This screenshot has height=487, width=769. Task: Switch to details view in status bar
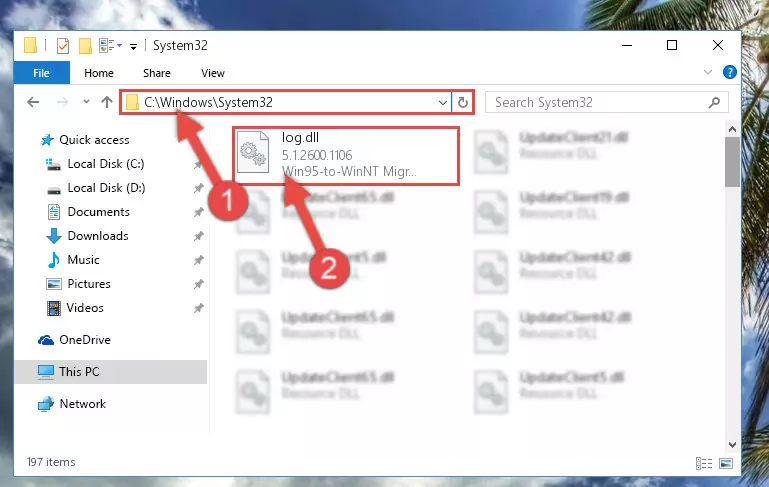pos(704,463)
